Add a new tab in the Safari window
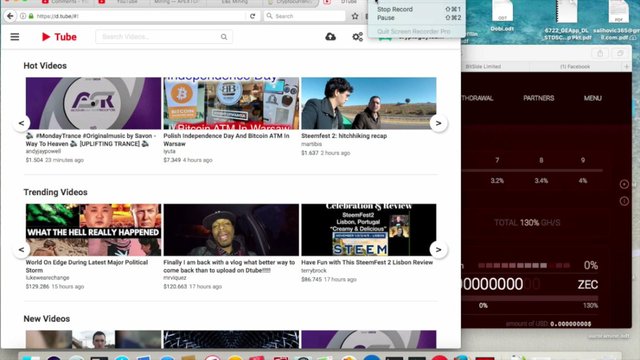The image size is (640, 360). (x=627, y=66)
